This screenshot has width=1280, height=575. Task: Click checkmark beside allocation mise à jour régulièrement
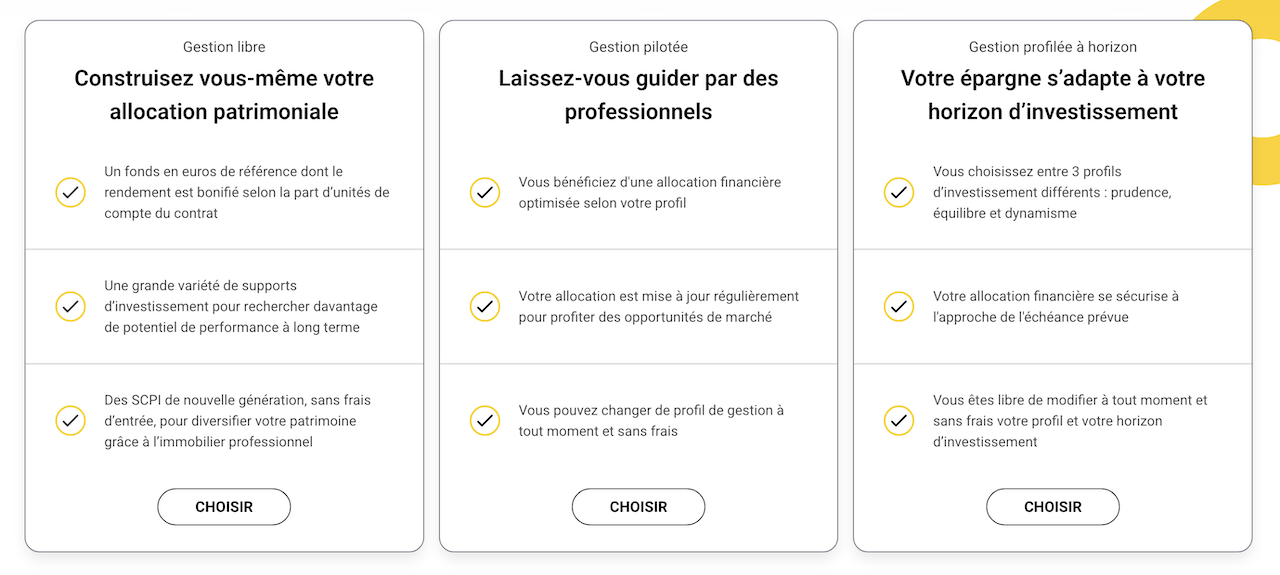click(x=485, y=306)
